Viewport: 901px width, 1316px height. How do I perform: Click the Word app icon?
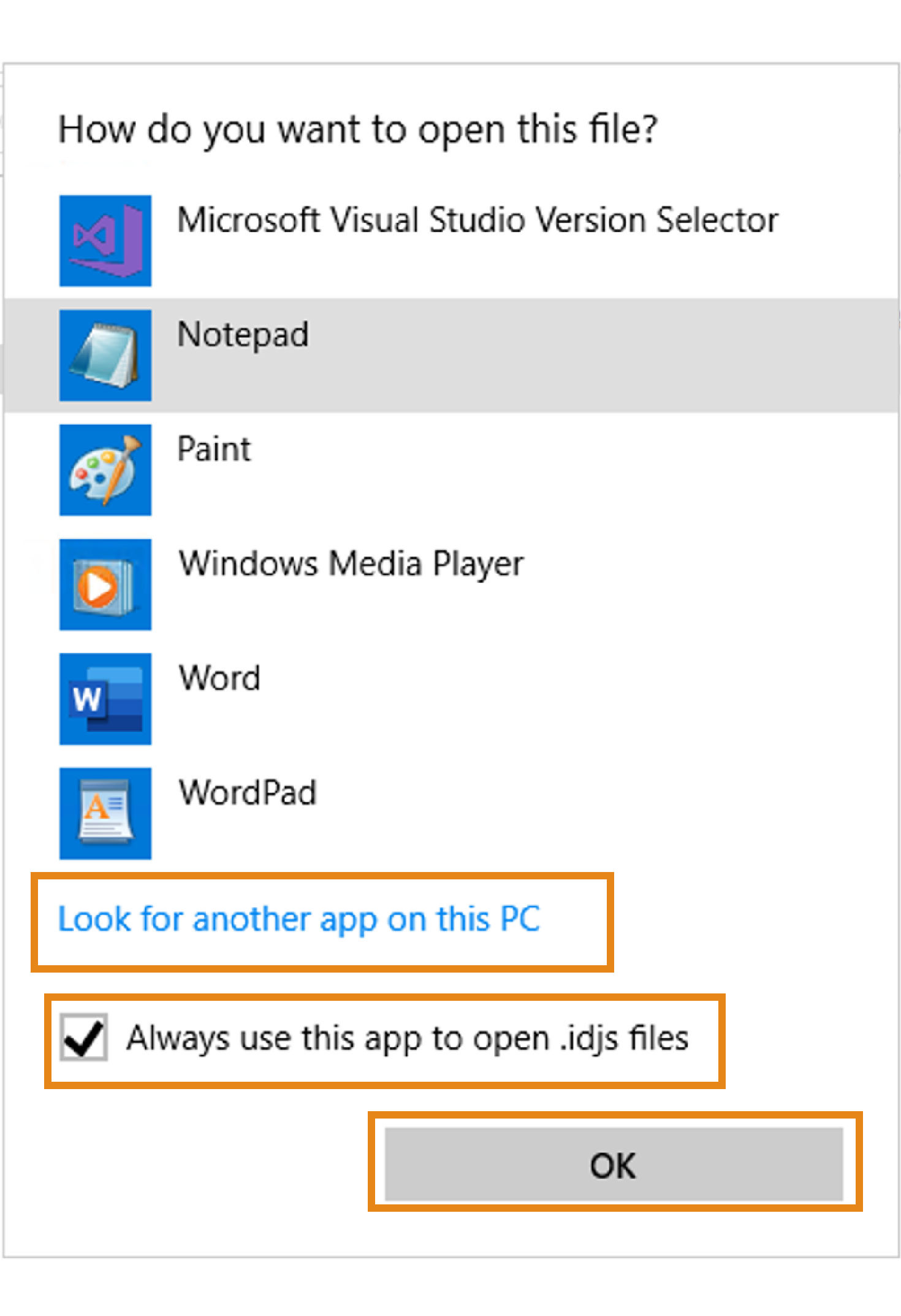(x=105, y=698)
